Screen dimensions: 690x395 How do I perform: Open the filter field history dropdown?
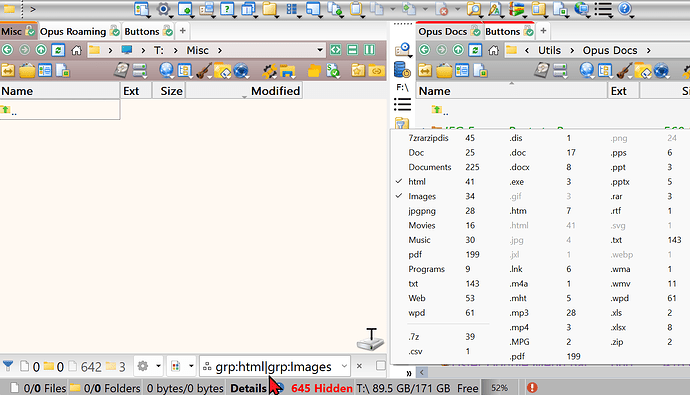[344, 366]
